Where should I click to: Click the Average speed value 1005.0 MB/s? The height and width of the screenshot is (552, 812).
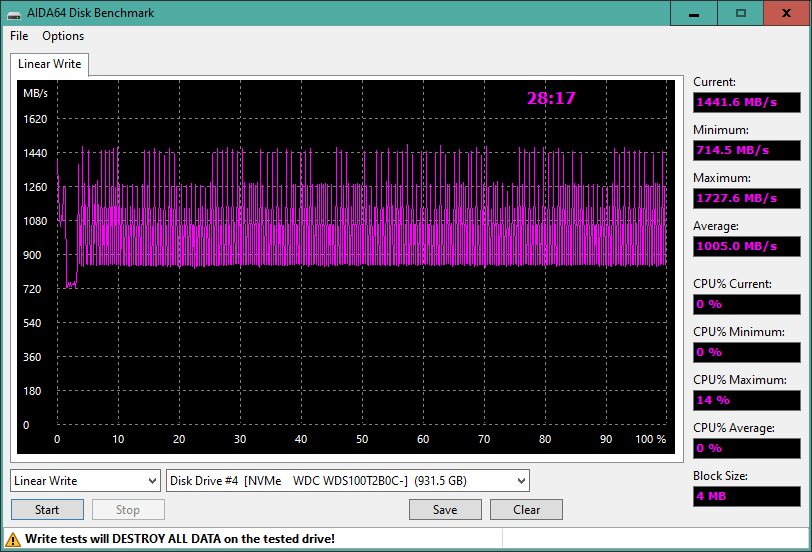tap(747, 246)
